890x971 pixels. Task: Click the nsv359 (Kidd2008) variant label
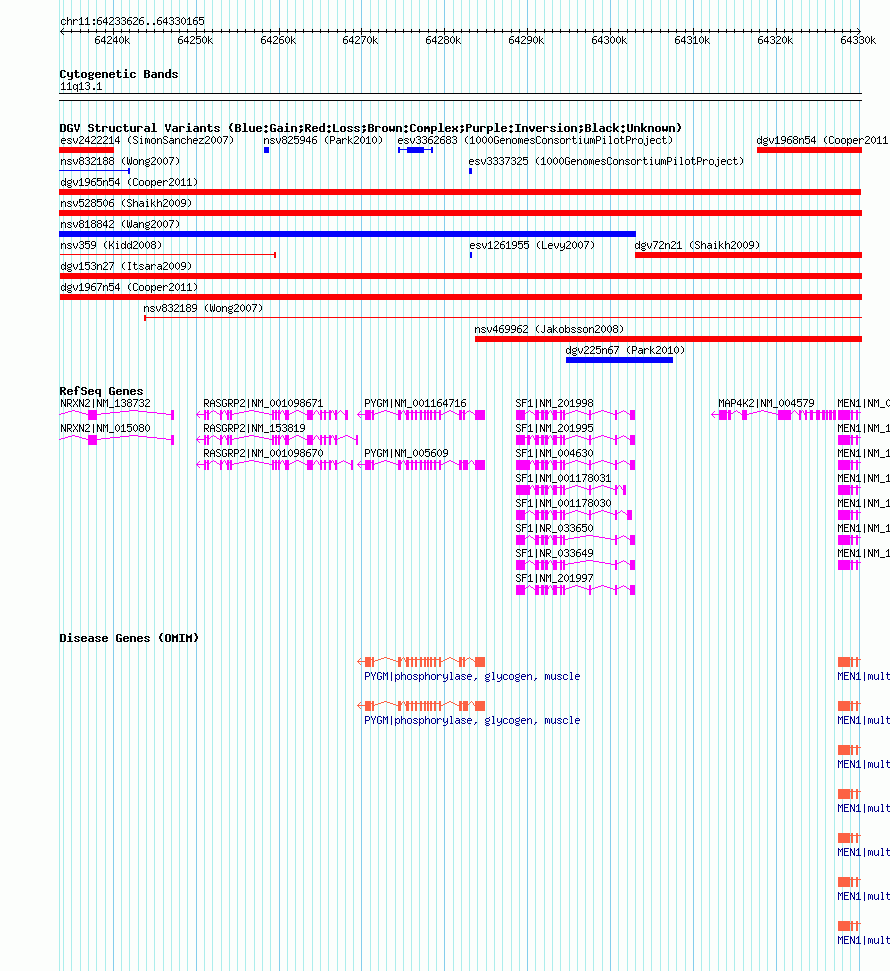tap(111, 246)
